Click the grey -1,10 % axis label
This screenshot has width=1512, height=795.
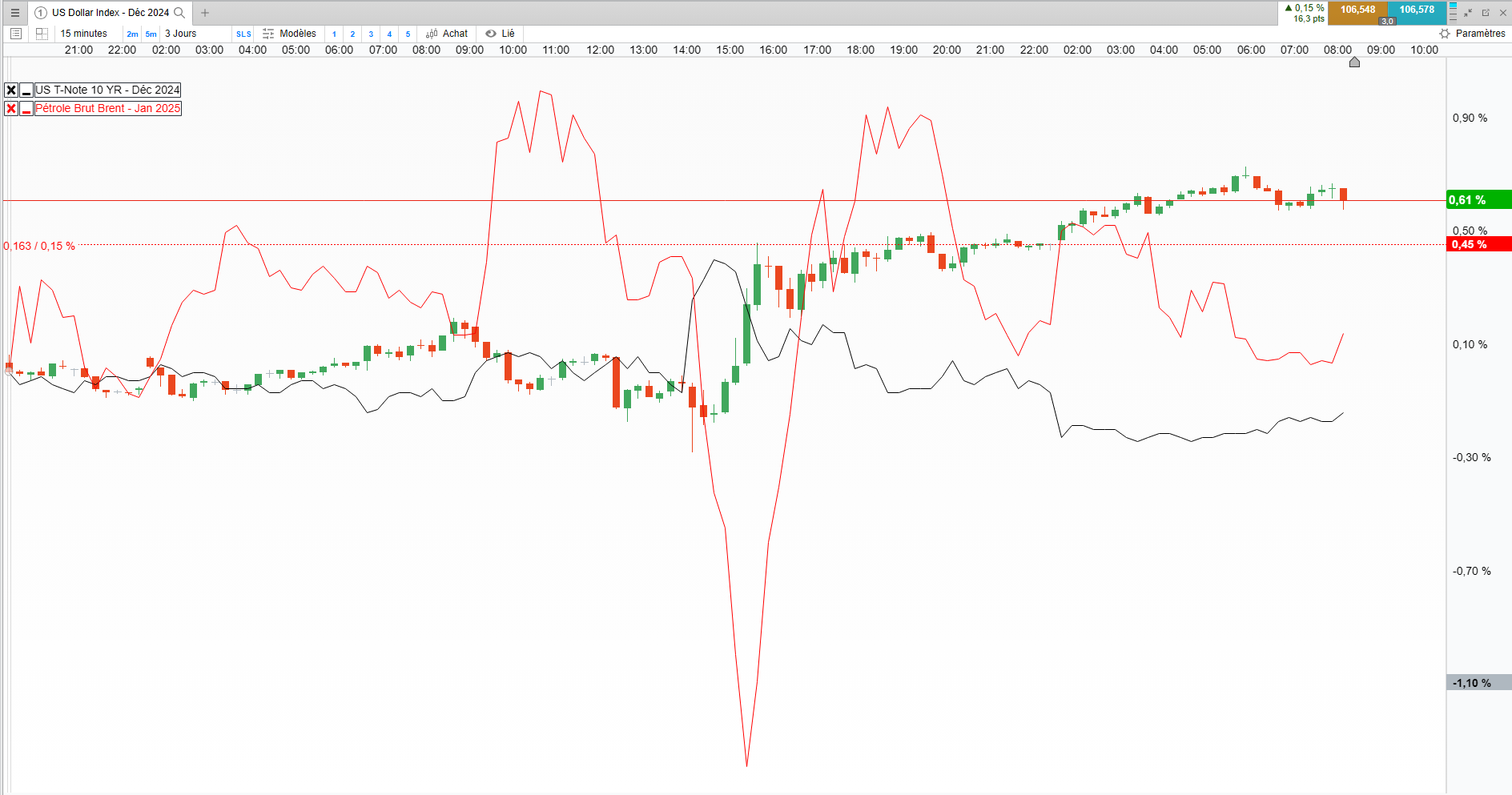1479,683
